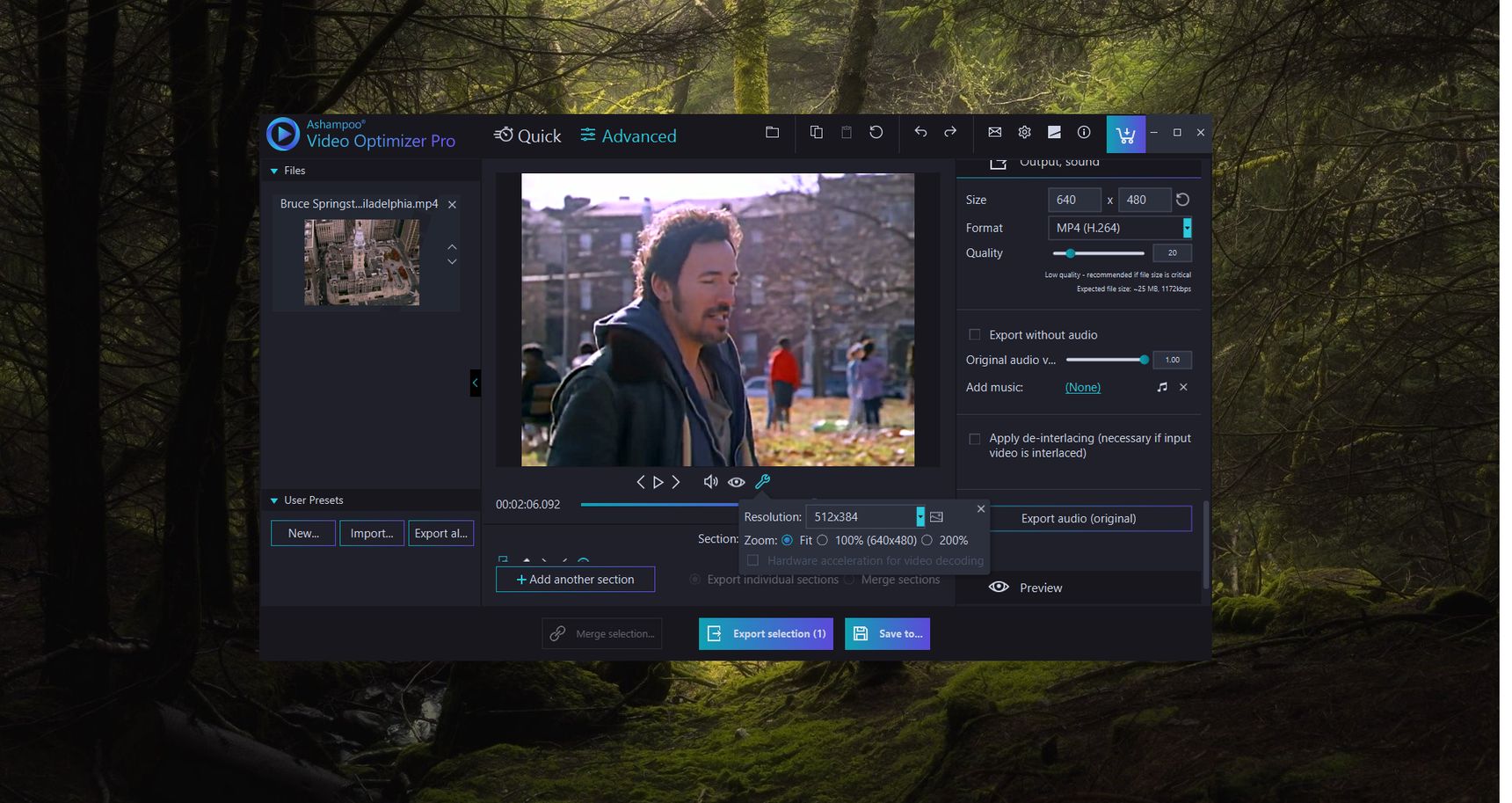Open the info about icon
This screenshot has width=1512, height=803.
pyautogui.click(x=1084, y=132)
